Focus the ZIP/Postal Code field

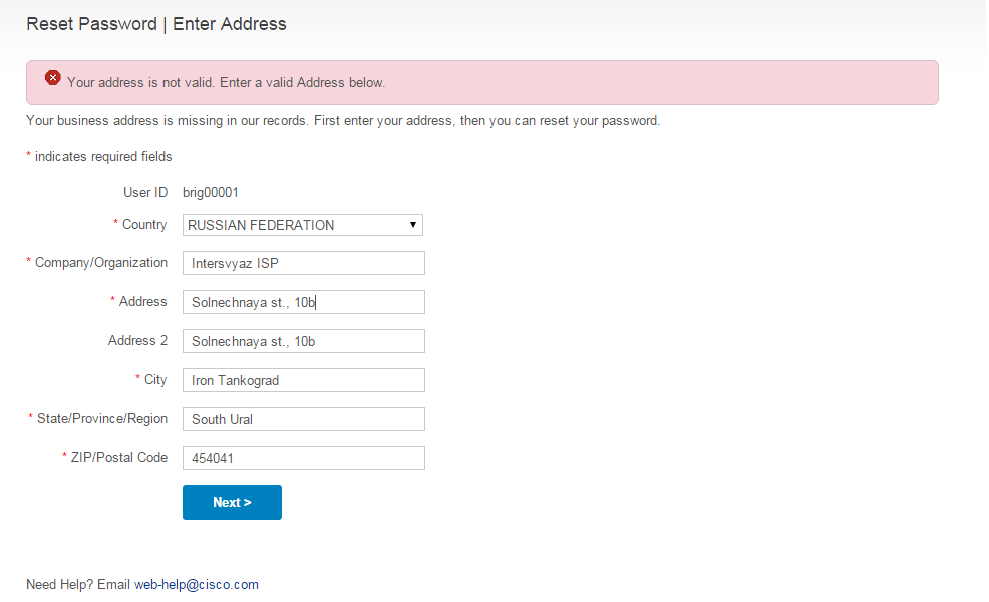click(303, 458)
